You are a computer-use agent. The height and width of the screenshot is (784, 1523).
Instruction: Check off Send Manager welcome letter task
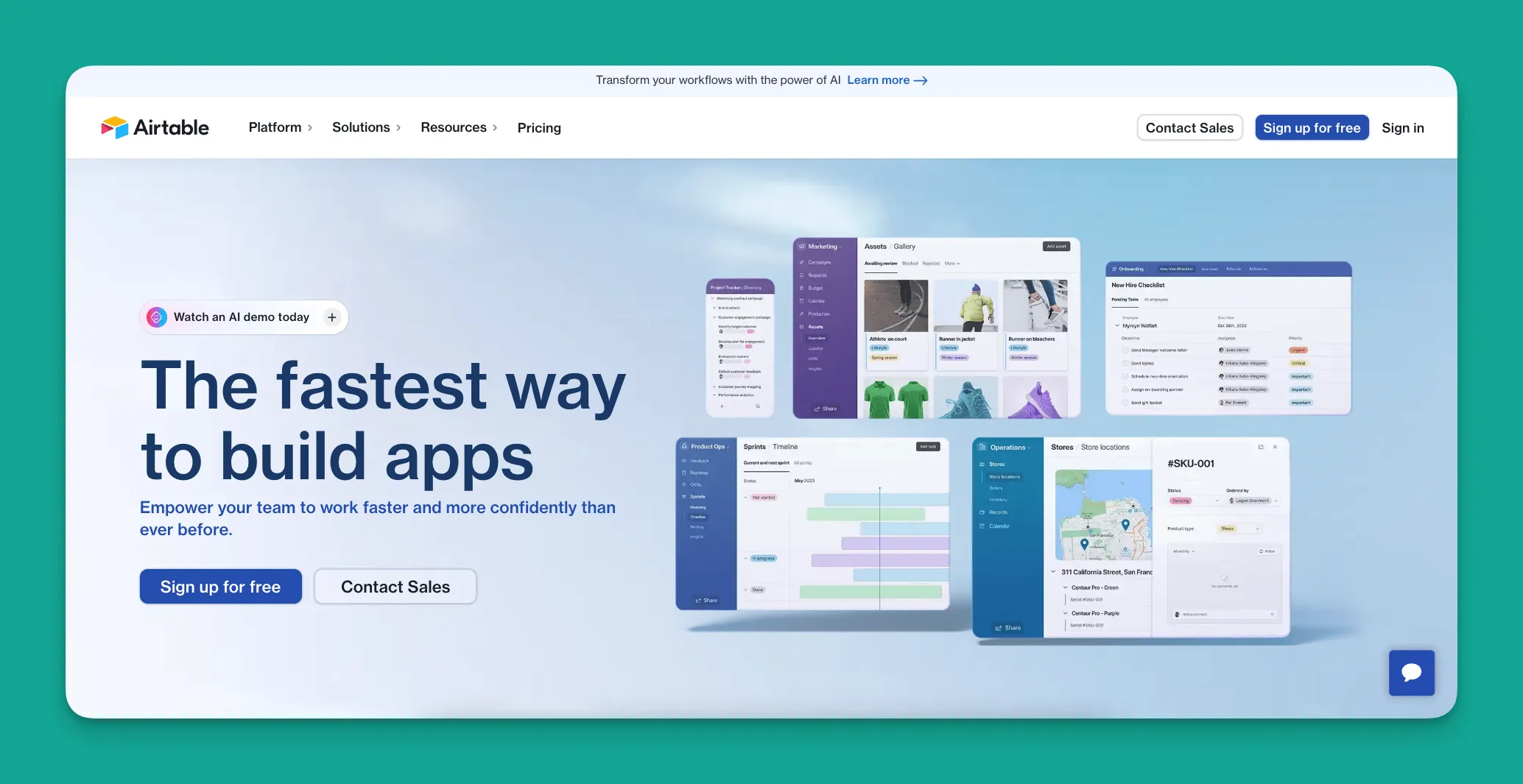coord(1125,350)
